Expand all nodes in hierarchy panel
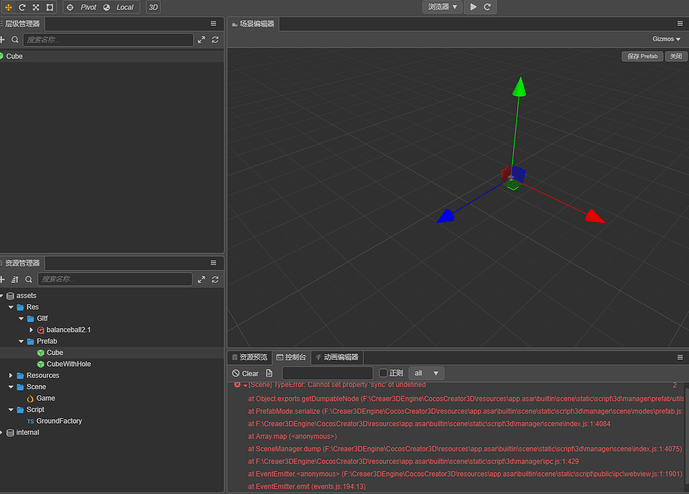This screenshot has height=494, width=689. click(201, 40)
